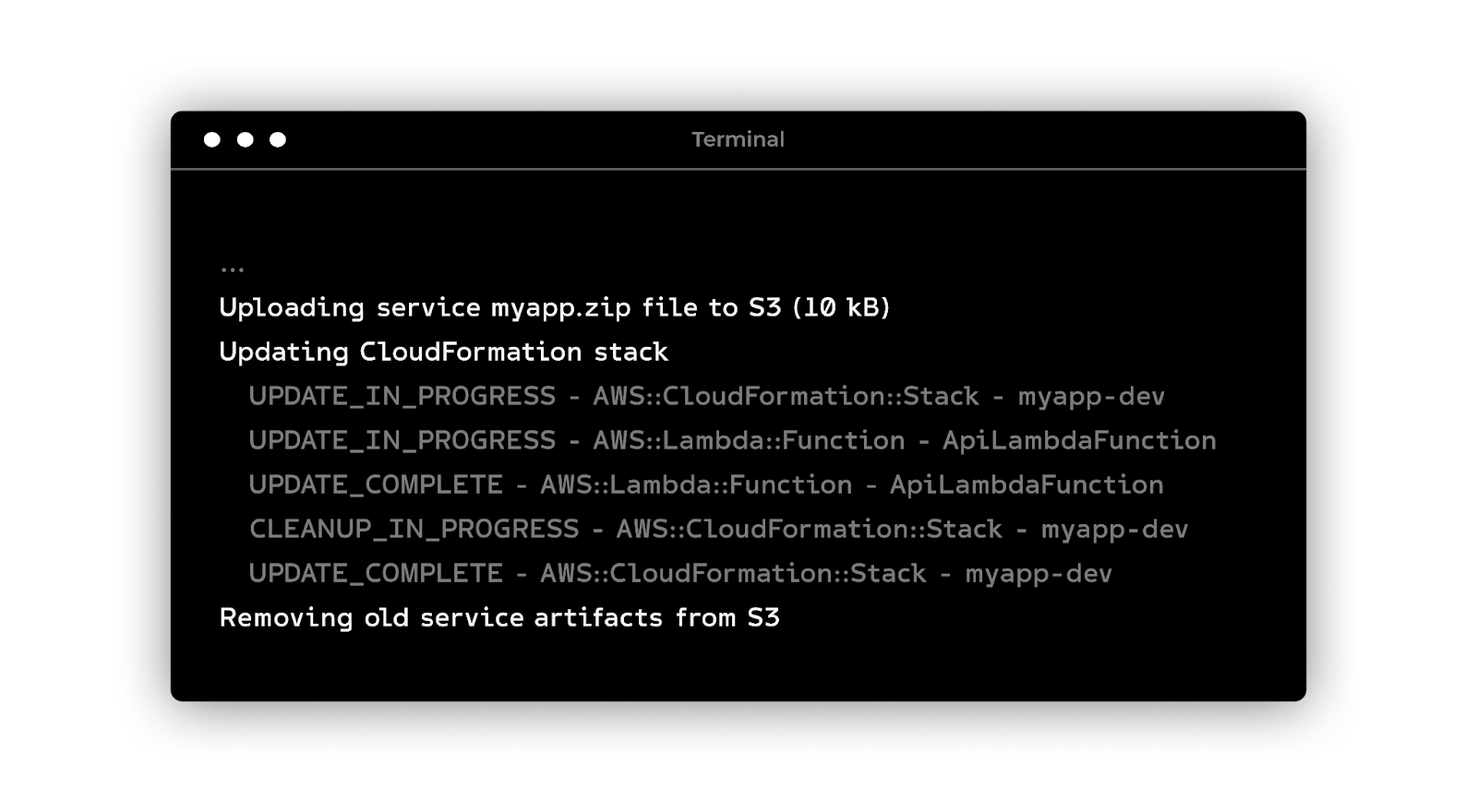Click the leftmost window control dot

pos(212,139)
